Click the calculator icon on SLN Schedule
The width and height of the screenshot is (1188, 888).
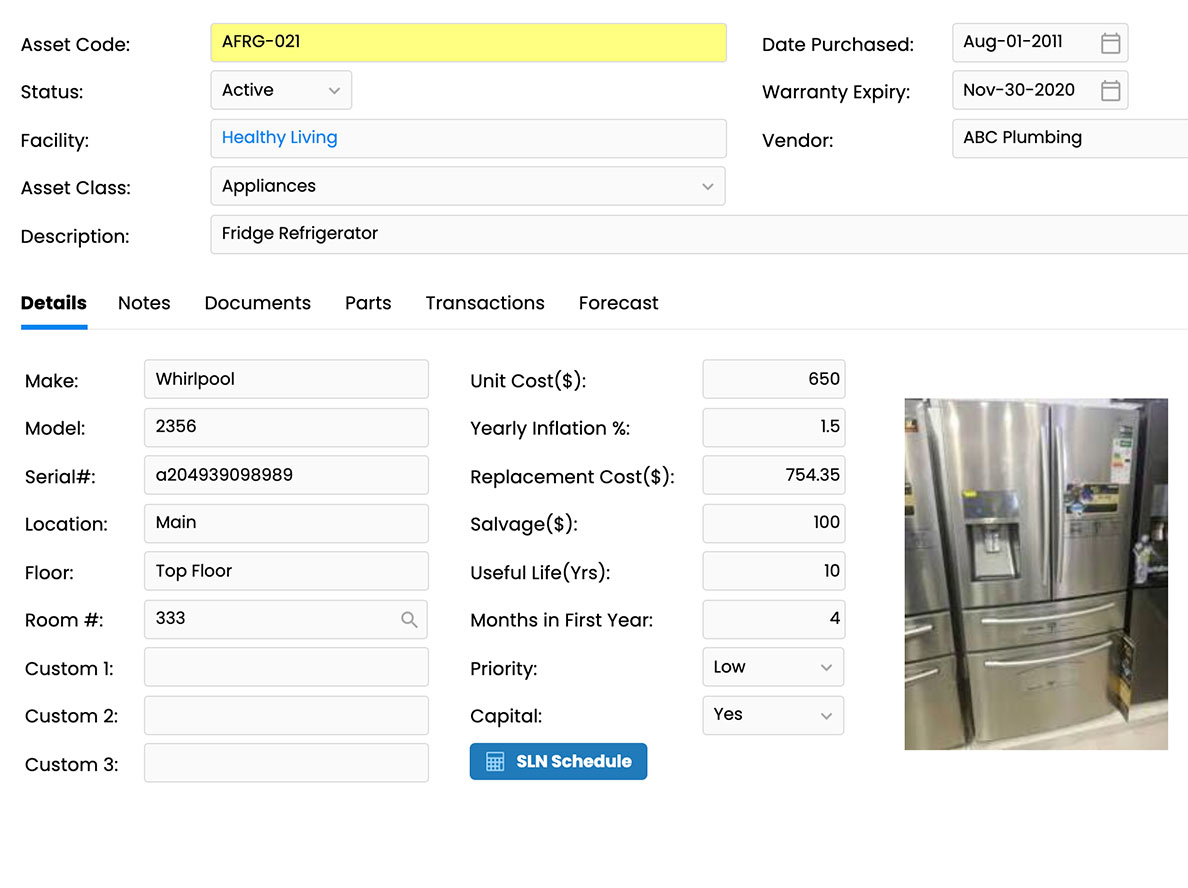pos(495,761)
